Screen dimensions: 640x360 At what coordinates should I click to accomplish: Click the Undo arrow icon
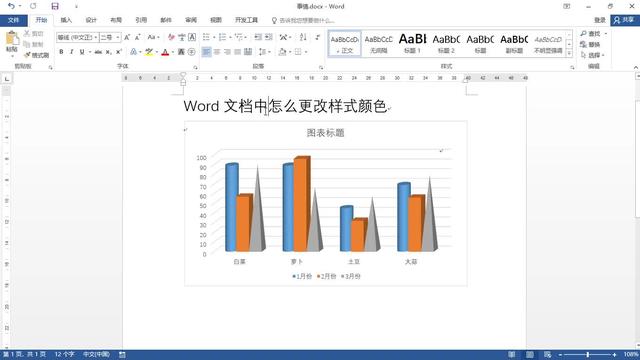[11, 6]
